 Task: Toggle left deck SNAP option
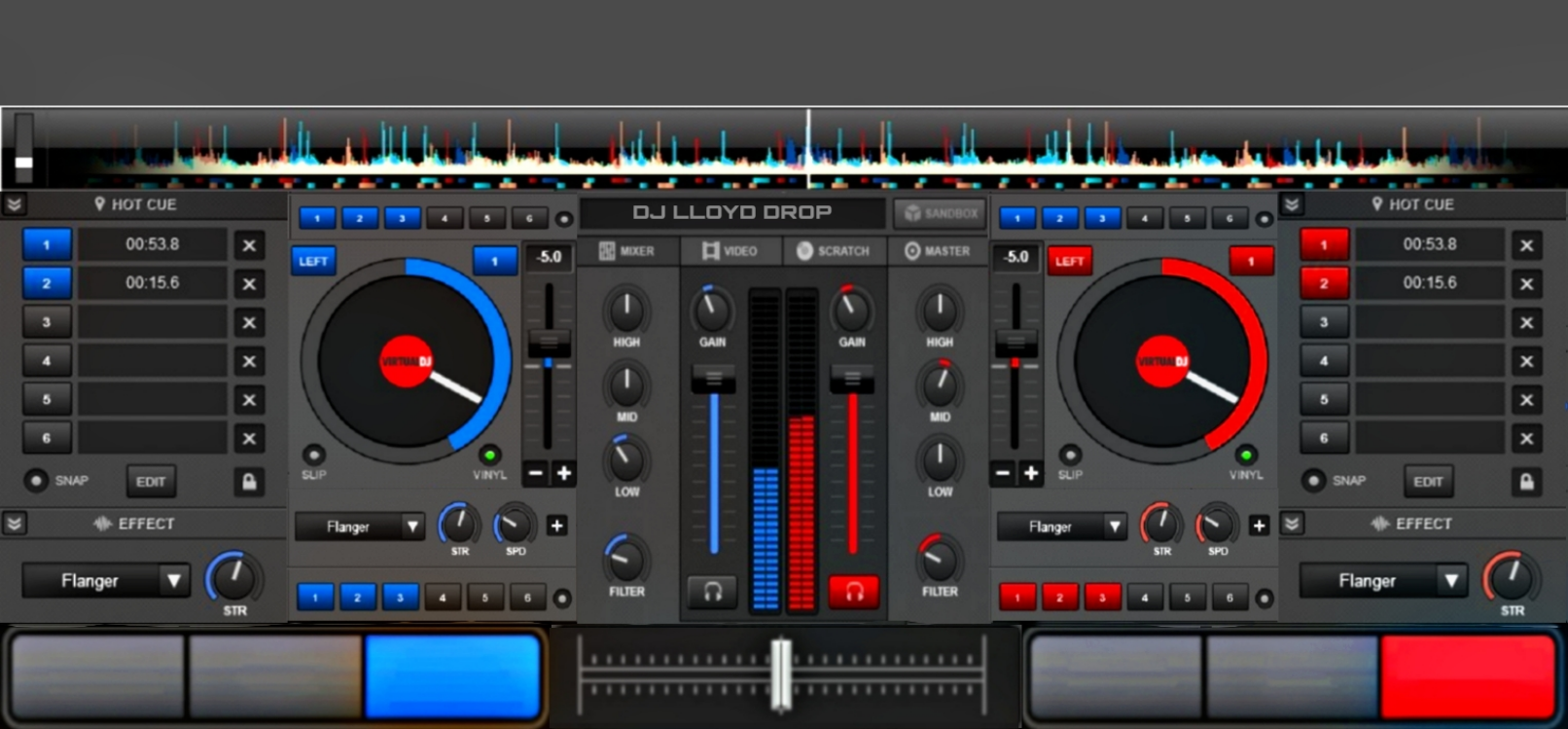36,481
